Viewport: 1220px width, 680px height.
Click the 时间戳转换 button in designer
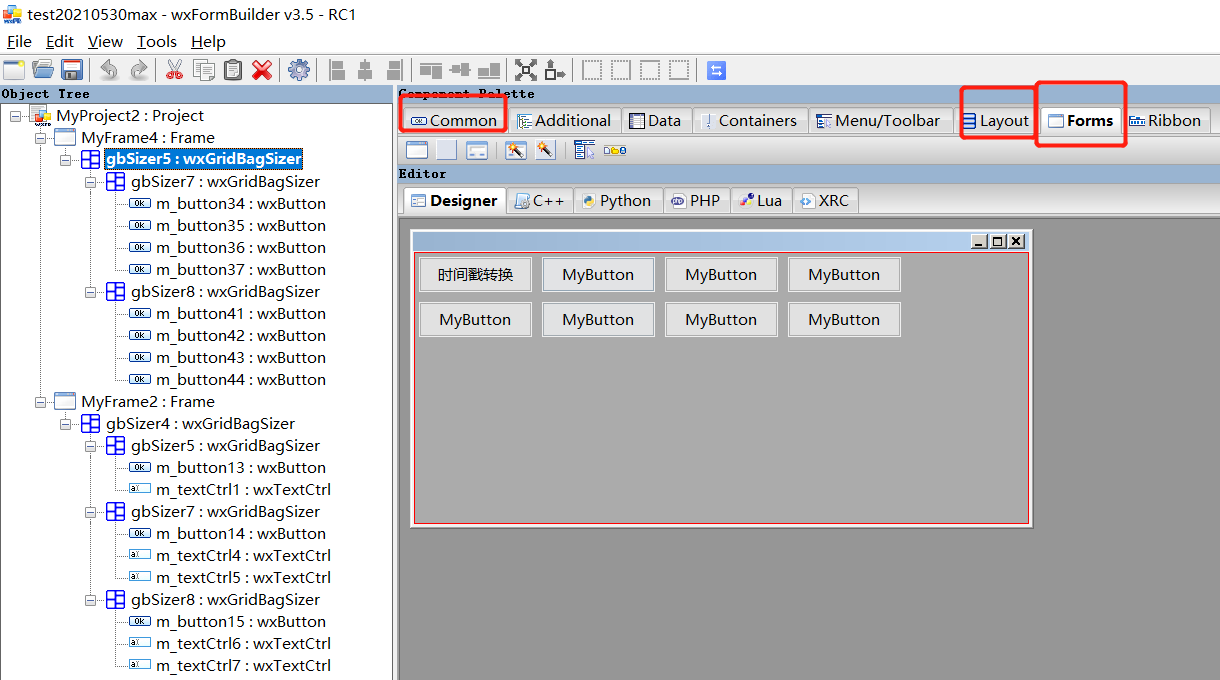pos(475,275)
